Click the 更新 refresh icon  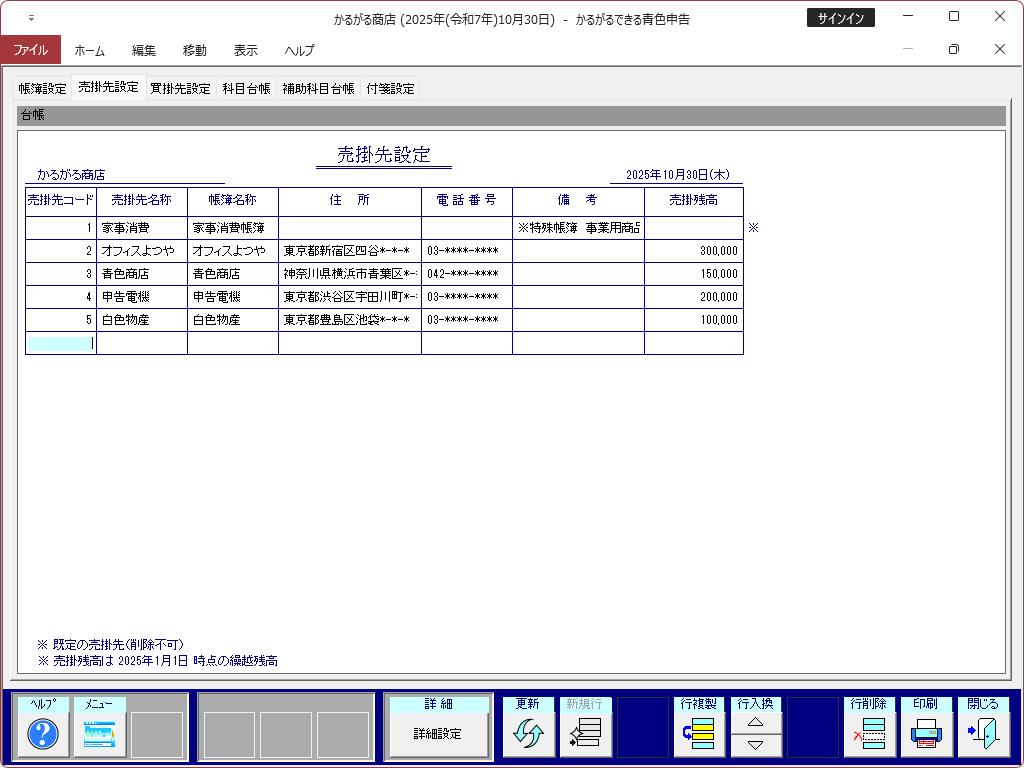[x=527, y=735]
